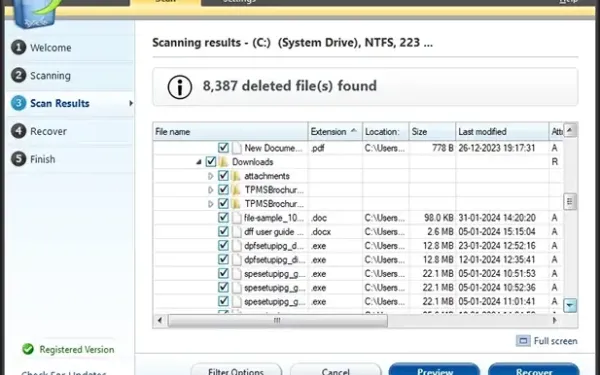This screenshot has height=375, width=600.
Task: Click the step 3 Scan Results number icon
Action: pyautogui.click(x=18, y=103)
